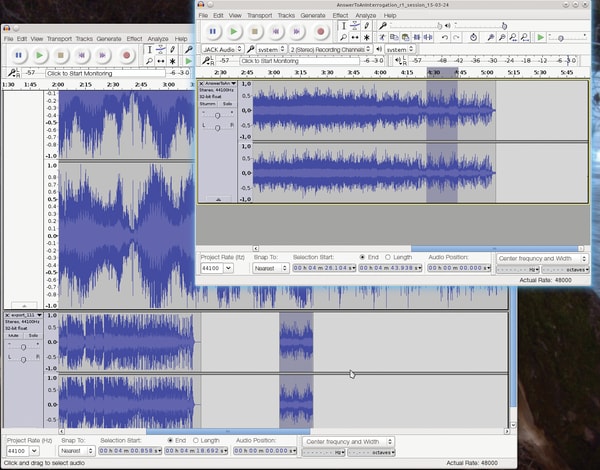This screenshot has height=470, width=600.
Task: Open JACK Audio host dropdown
Action: coord(222,49)
